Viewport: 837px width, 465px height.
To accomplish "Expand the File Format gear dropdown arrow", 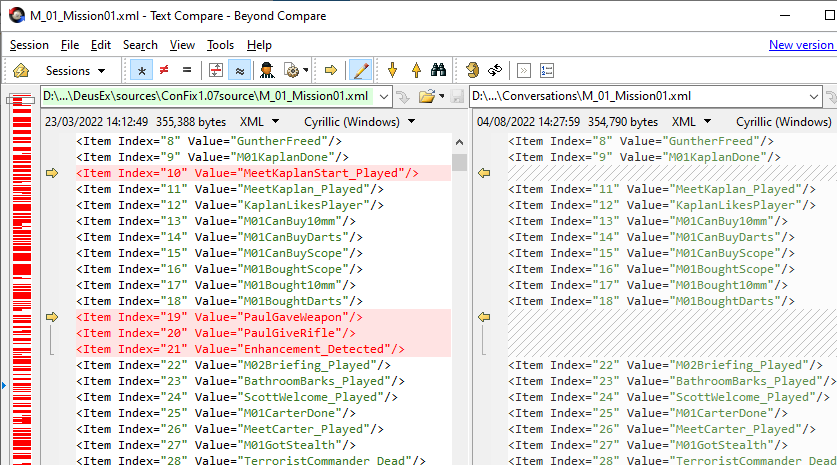I will [x=306, y=70].
